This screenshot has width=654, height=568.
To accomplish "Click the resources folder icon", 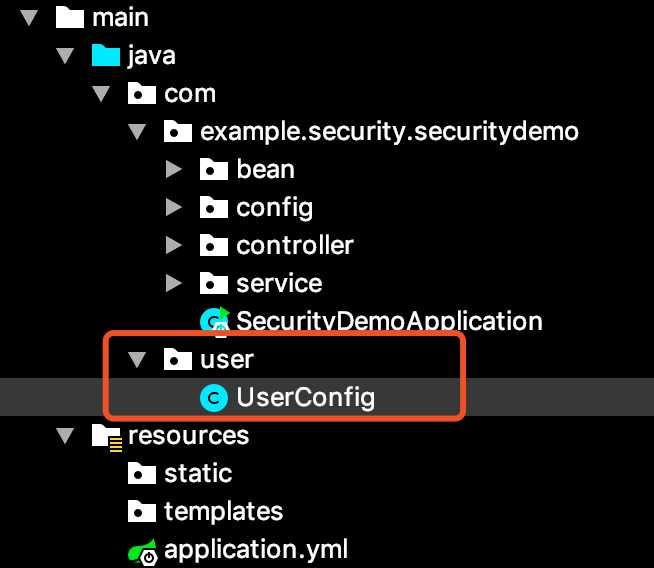I will coord(107,437).
